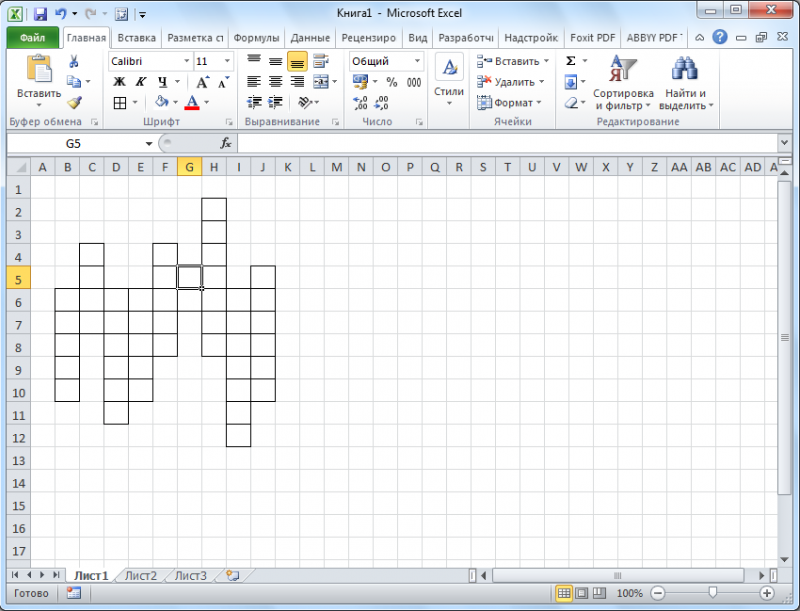
Task: Click the Zoom In plus button
Action: pyautogui.click(x=767, y=593)
